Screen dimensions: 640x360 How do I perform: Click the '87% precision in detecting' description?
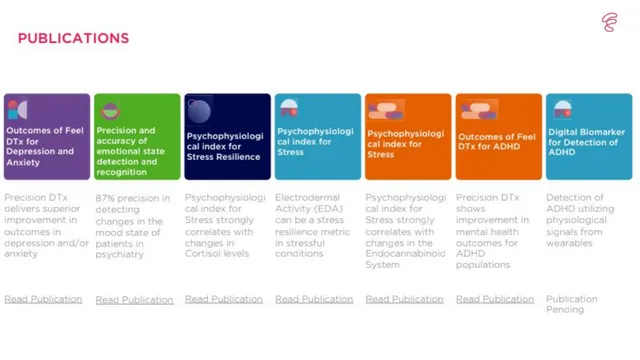[x=133, y=226]
